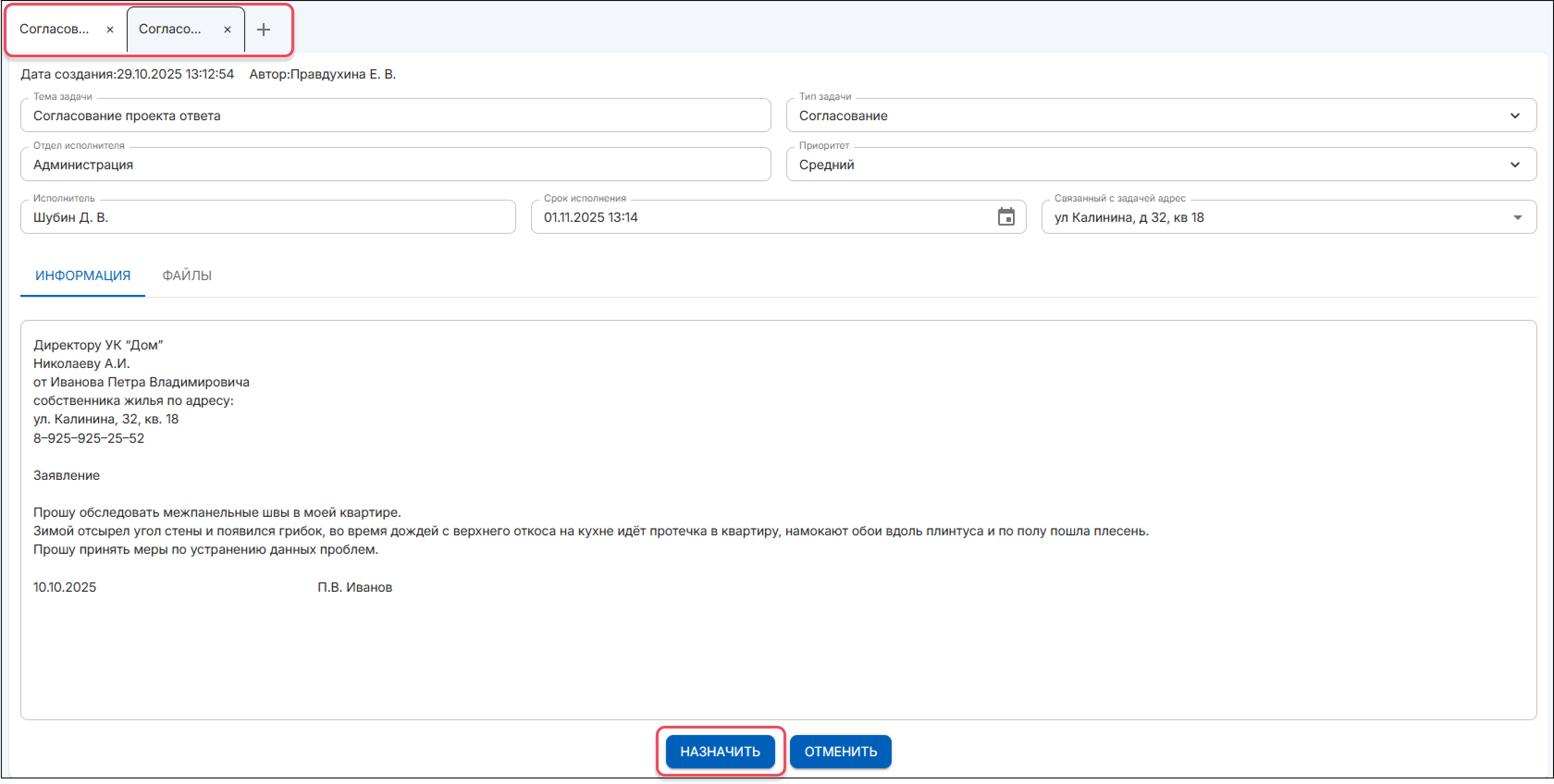Image resolution: width=1554 pixels, height=784 pixels.
Task: Click Средний value in Приоритет field
Action: tap(826, 165)
